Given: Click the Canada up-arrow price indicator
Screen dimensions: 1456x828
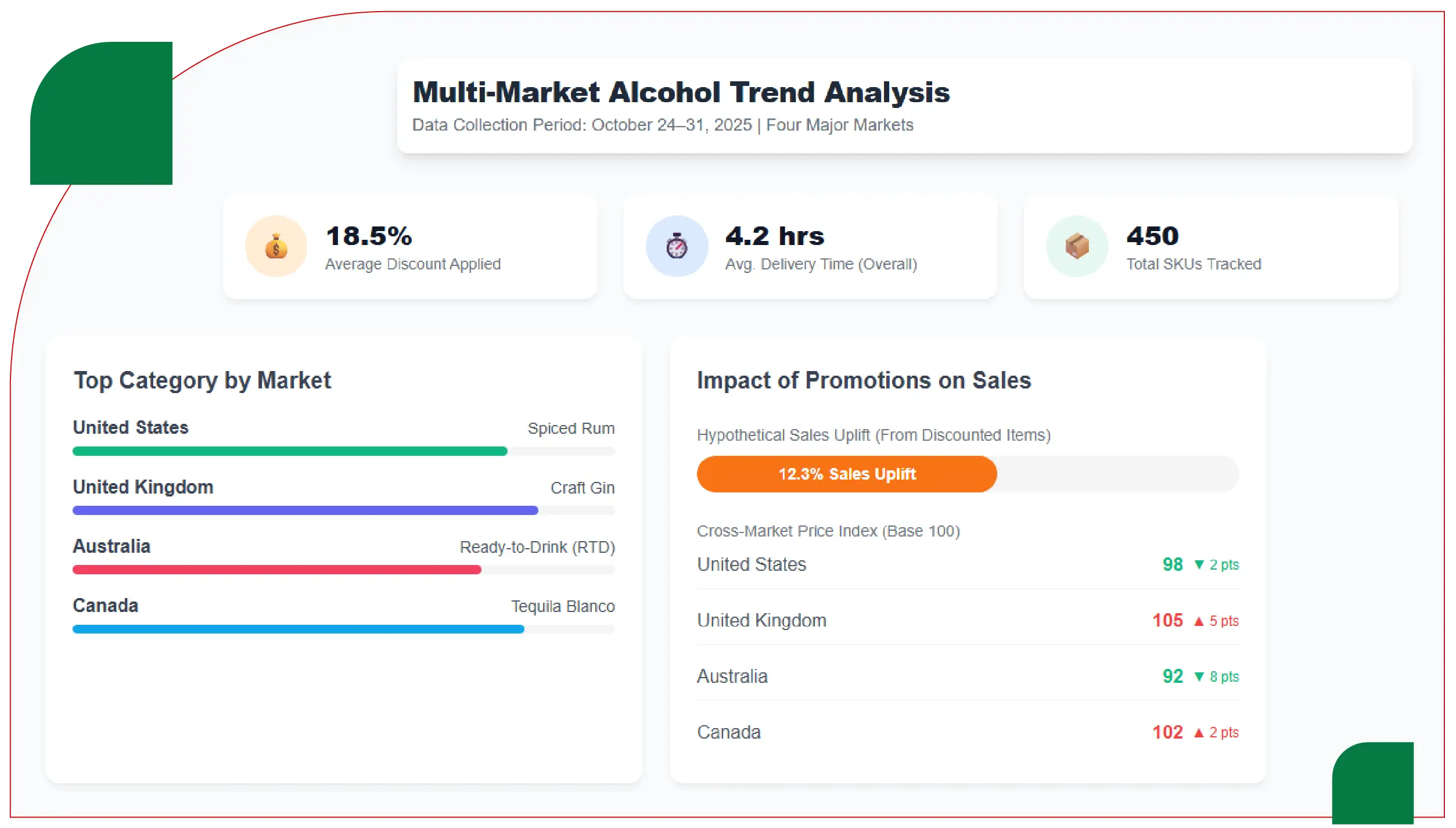Looking at the screenshot, I should [x=1199, y=732].
